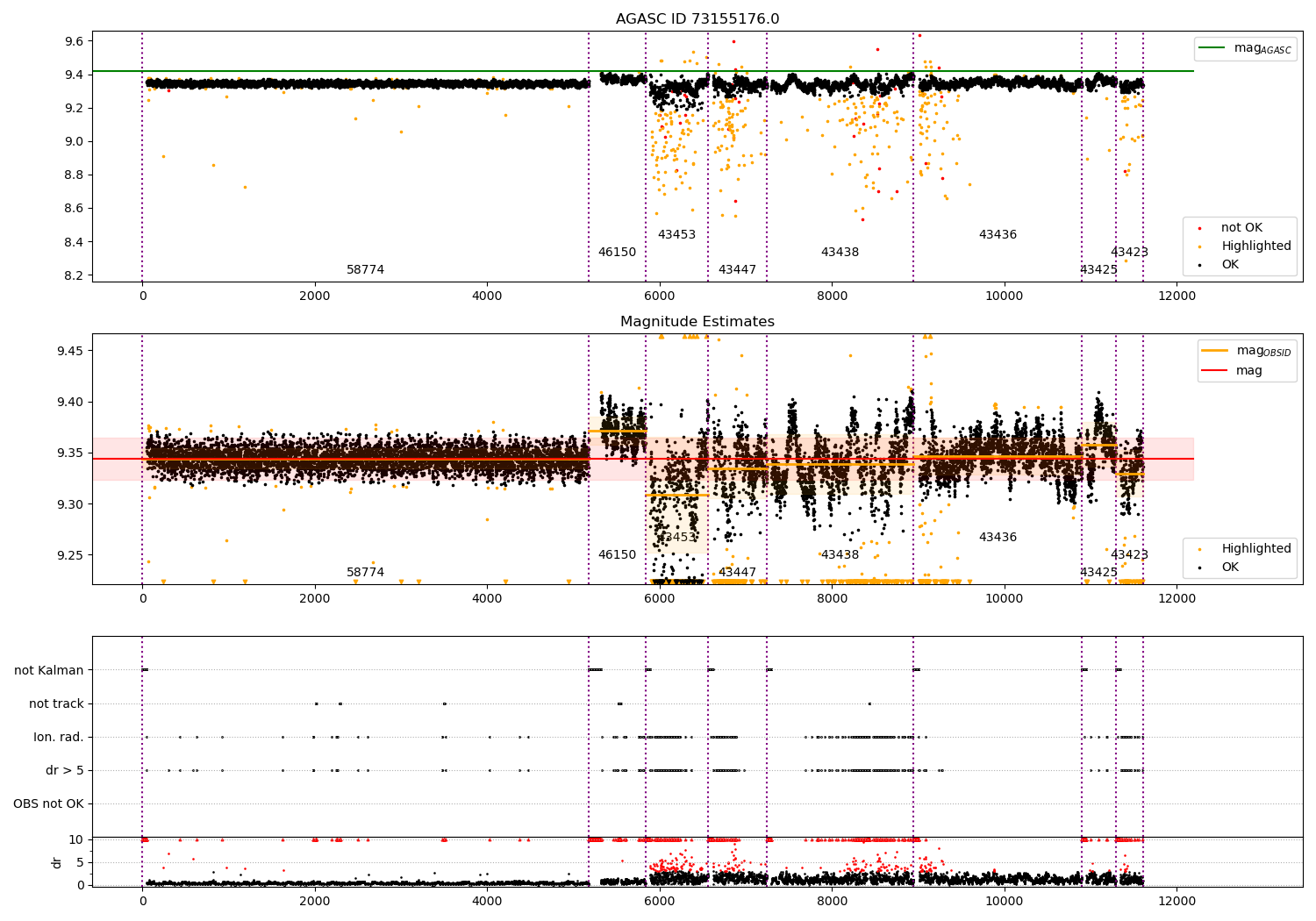This screenshot has height=921, width=1316.
Task: Click 'OK' legend entry in middle plot
Action: 1230,568
